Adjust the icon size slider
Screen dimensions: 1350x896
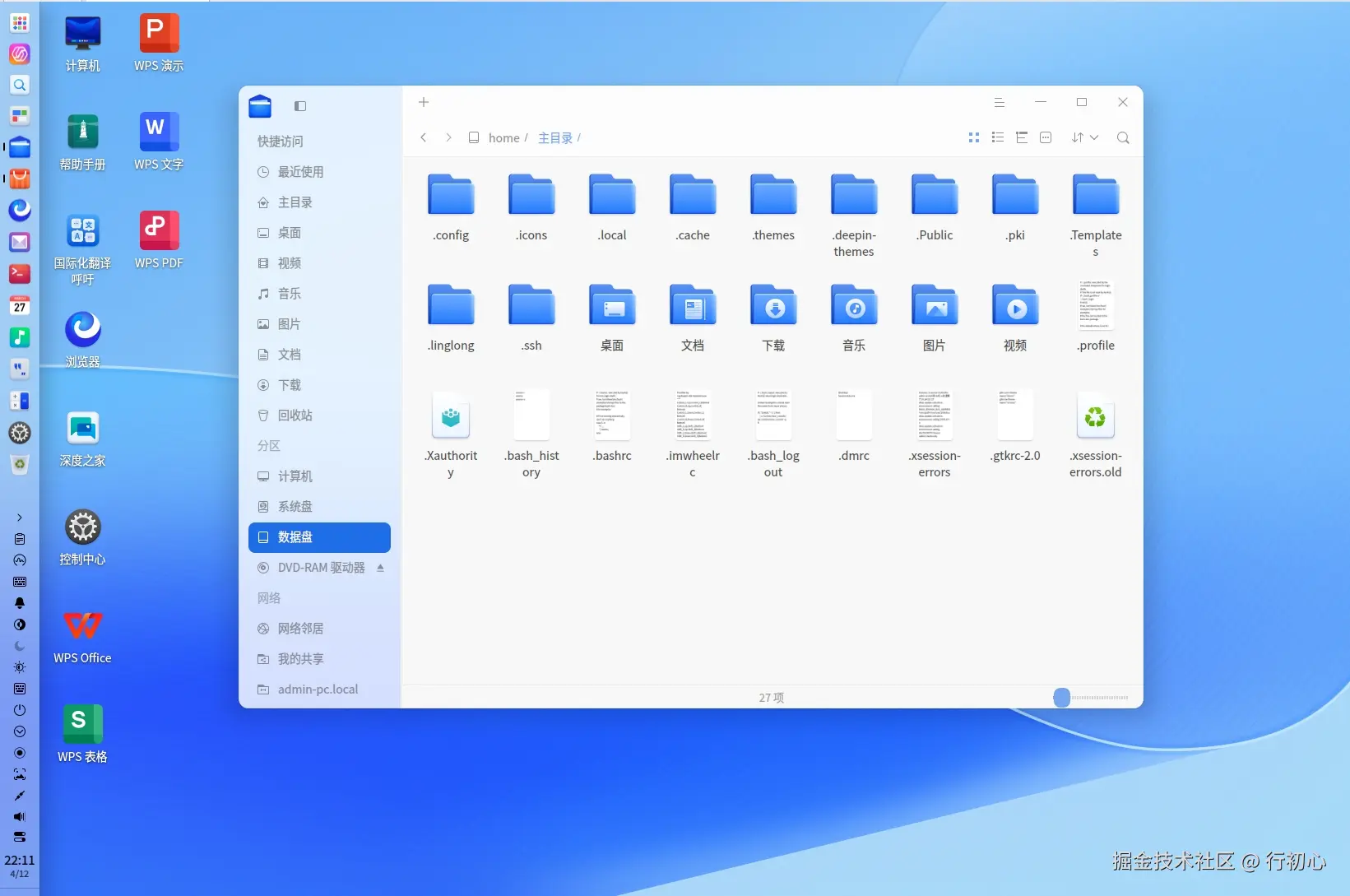click(1061, 697)
